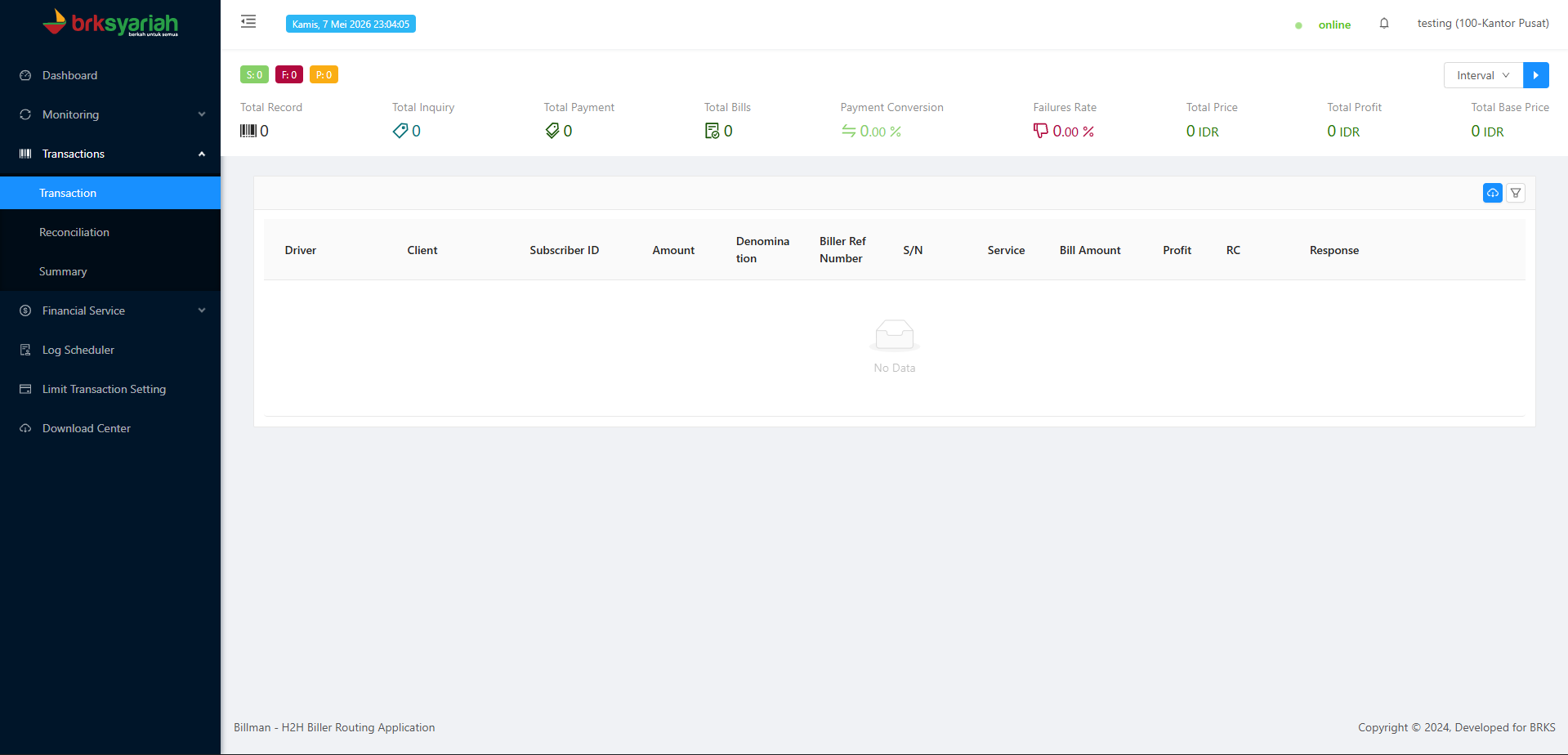Click the Transactions barcode icon in sidebar
The image size is (1568, 755).
tap(25, 154)
